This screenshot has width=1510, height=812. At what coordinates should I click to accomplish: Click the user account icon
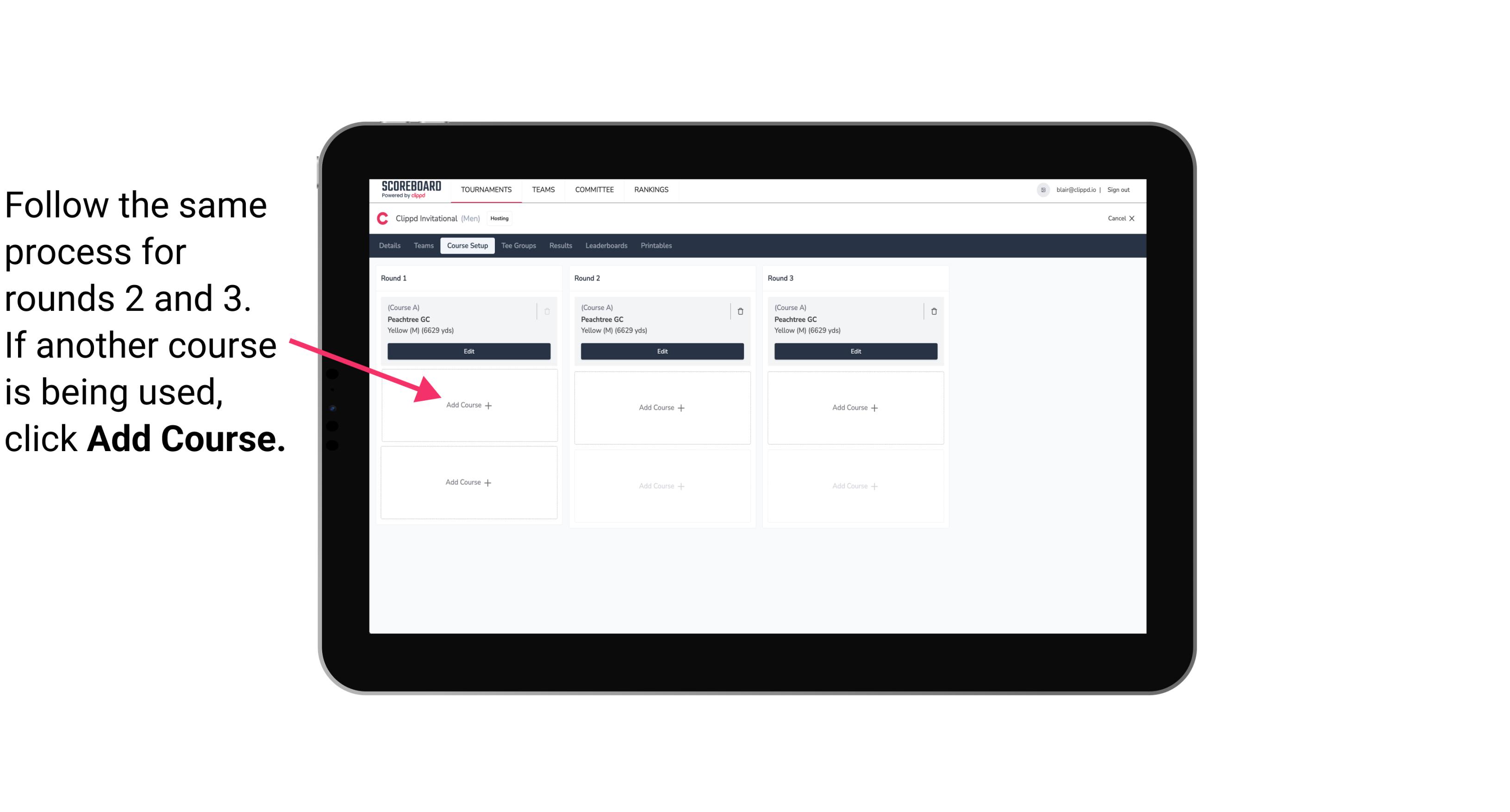tap(1043, 189)
